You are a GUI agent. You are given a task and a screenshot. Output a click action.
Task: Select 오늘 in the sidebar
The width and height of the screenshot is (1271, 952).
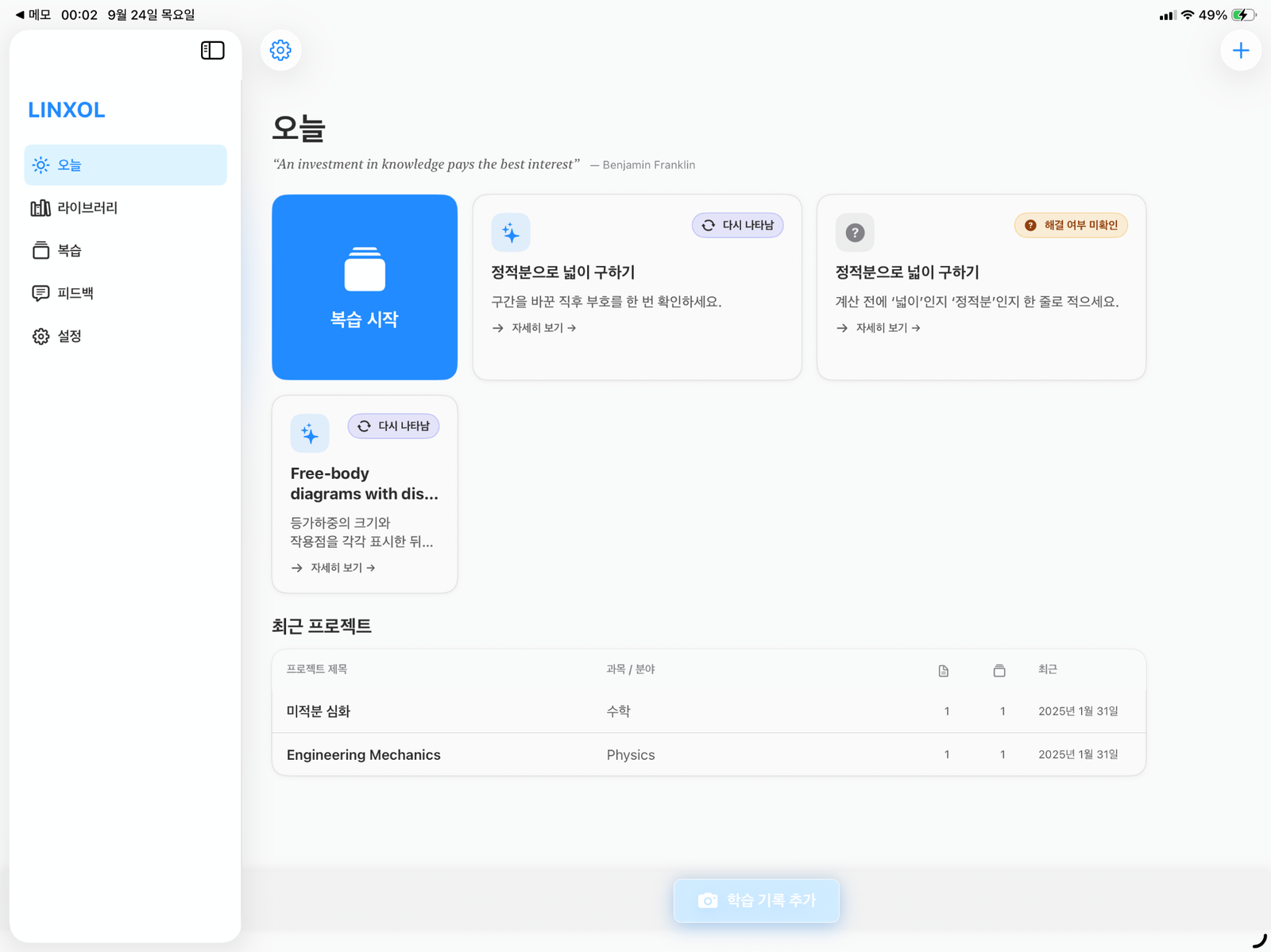[x=126, y=165]
